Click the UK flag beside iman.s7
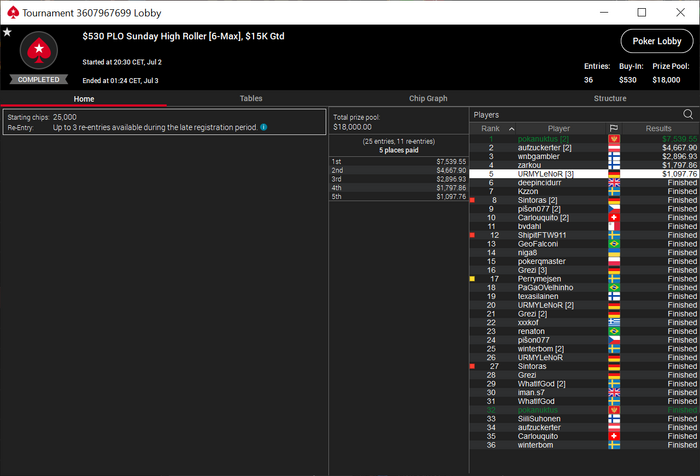This screenshot has width=700, height=476. [x=614, y=392]
